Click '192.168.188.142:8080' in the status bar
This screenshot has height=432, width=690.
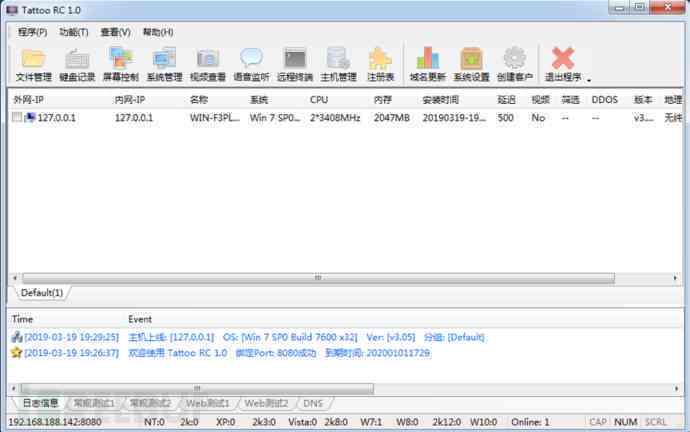(x=55, y=422)
